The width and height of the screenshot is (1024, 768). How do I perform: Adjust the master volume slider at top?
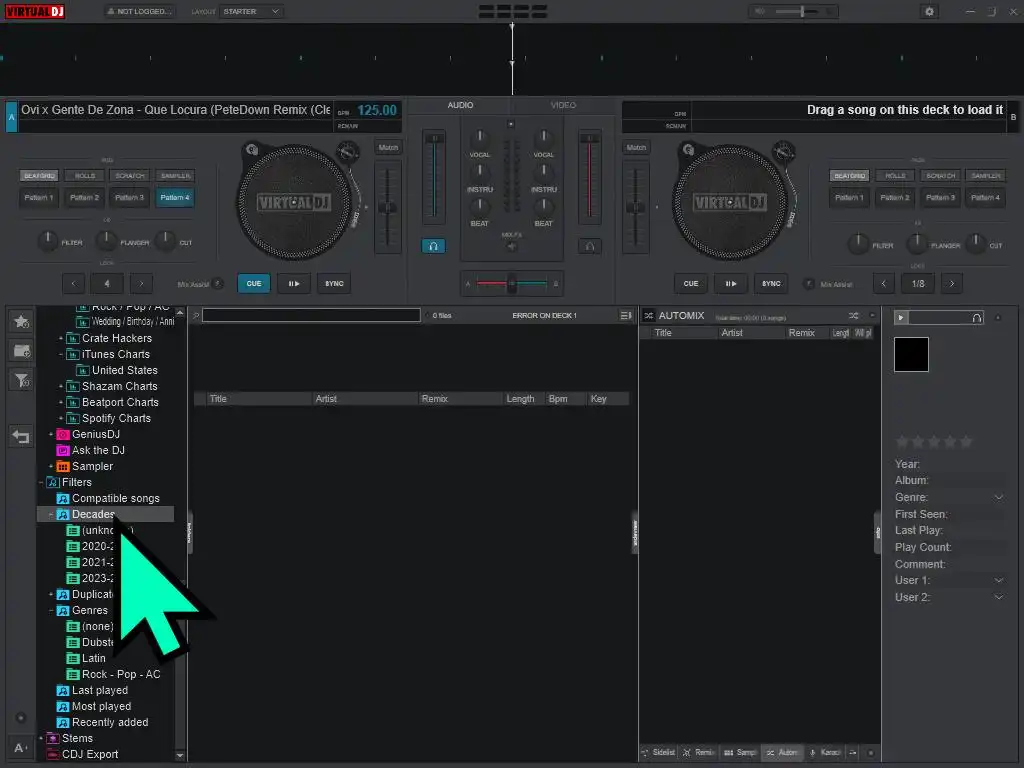[803, 11]
